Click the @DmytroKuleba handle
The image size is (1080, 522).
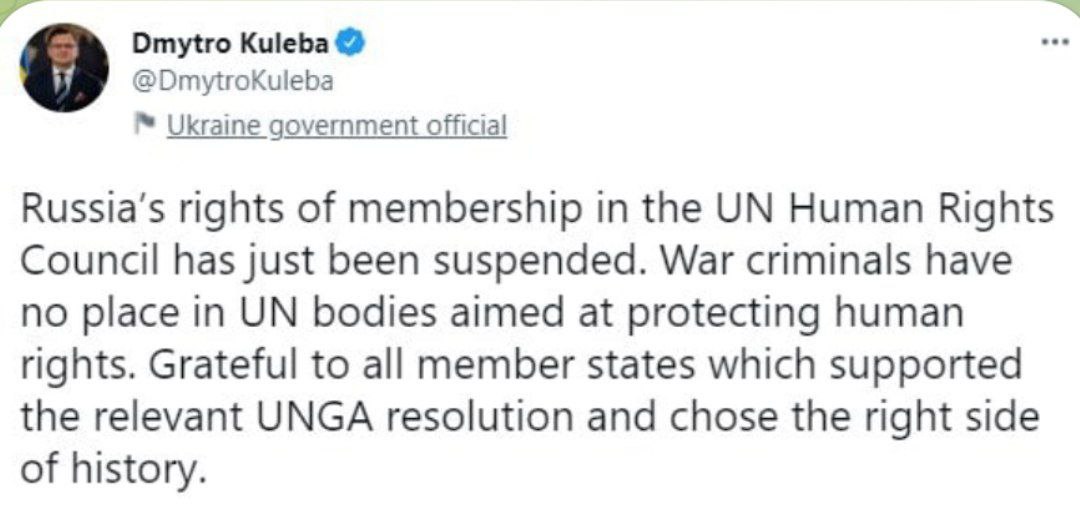(x=232, y=82)
